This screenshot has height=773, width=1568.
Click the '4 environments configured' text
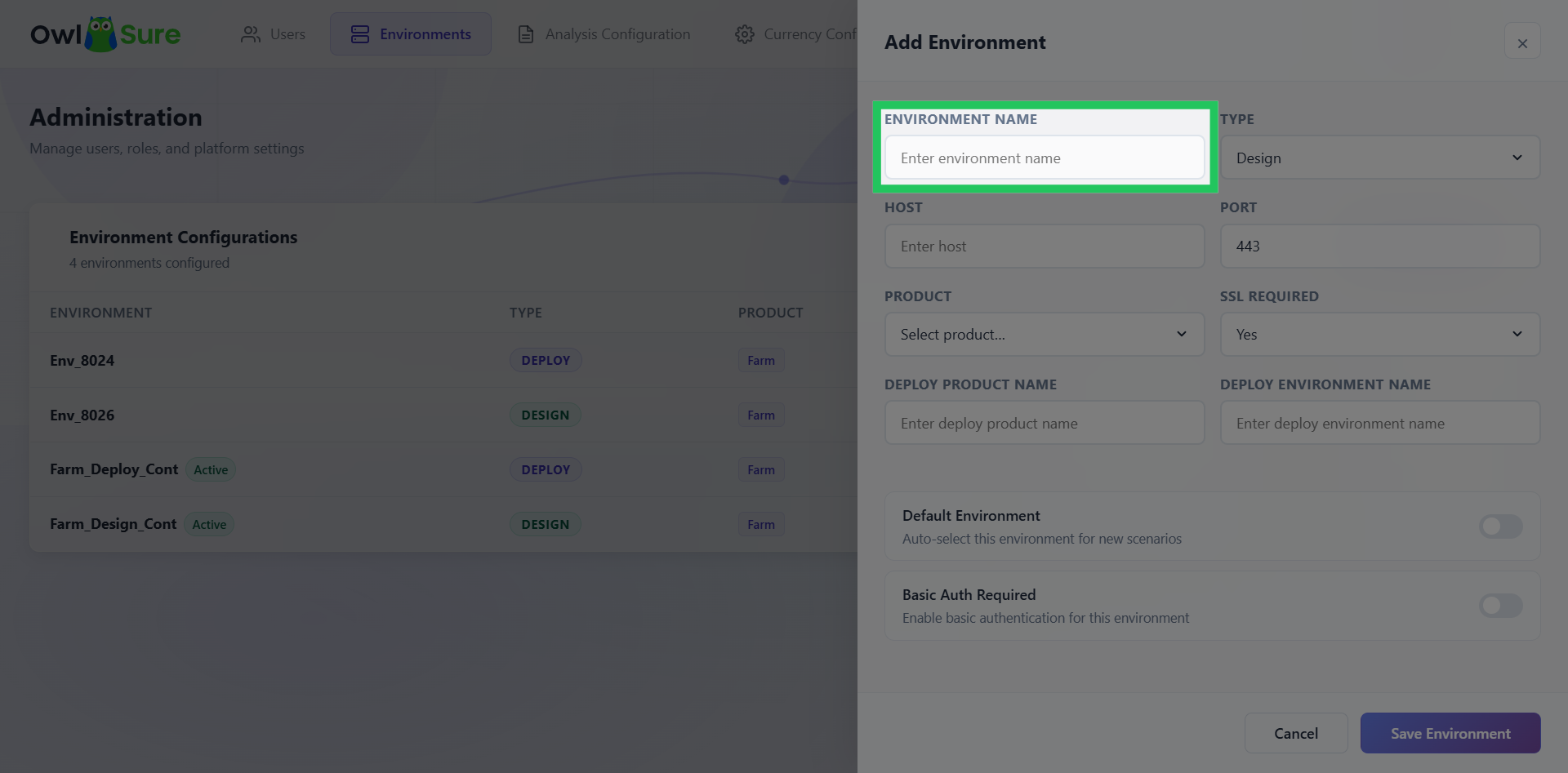click(149, 263)
